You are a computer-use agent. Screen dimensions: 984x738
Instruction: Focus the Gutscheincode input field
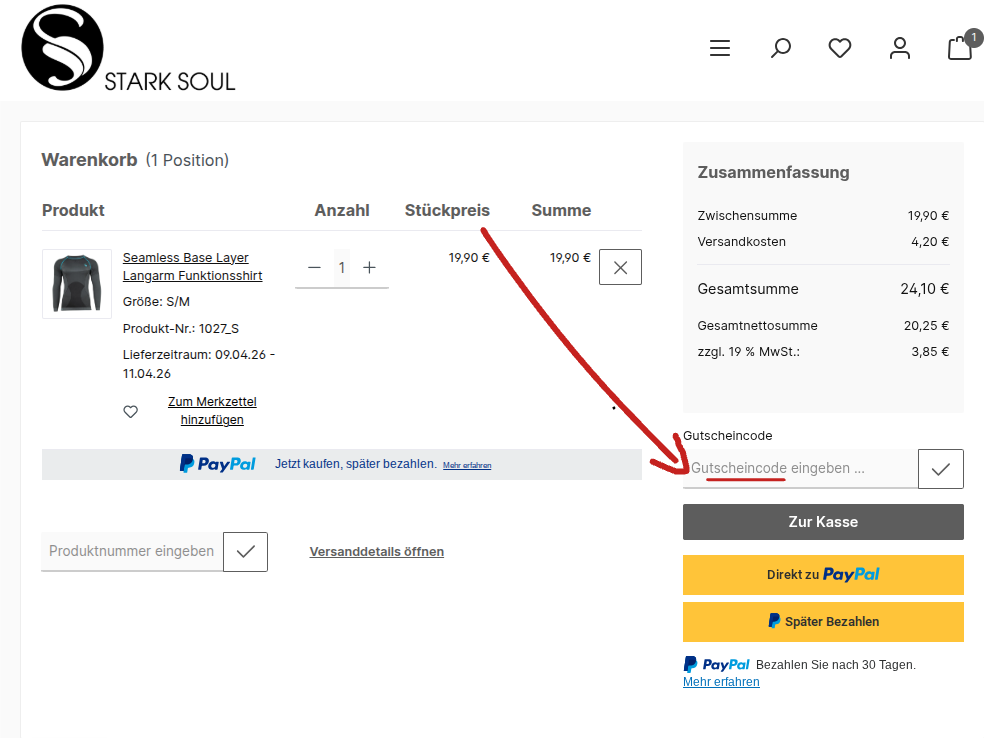pos(800,469)
